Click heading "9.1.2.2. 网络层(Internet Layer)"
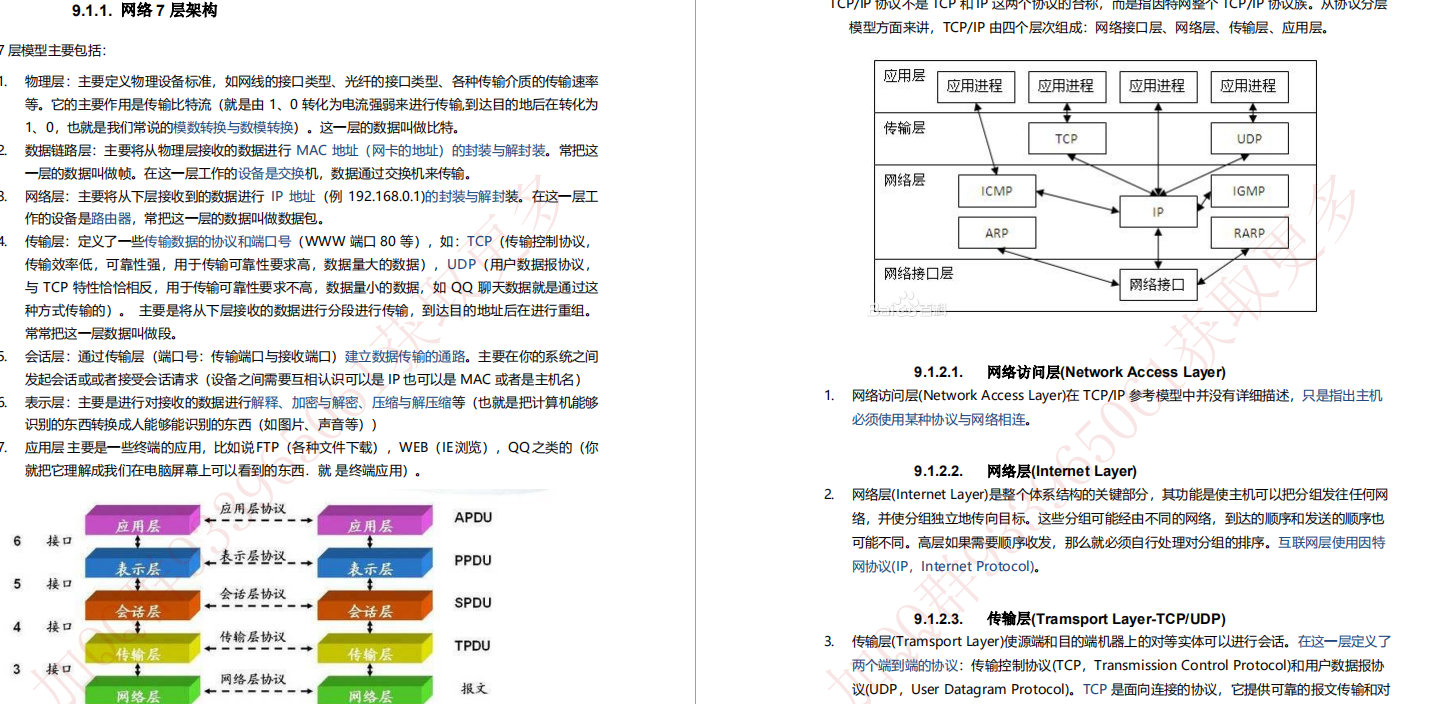Image resolution: width=1432 pixels, height=704 pixels. pyautogui.click(x=1025, y=471)
